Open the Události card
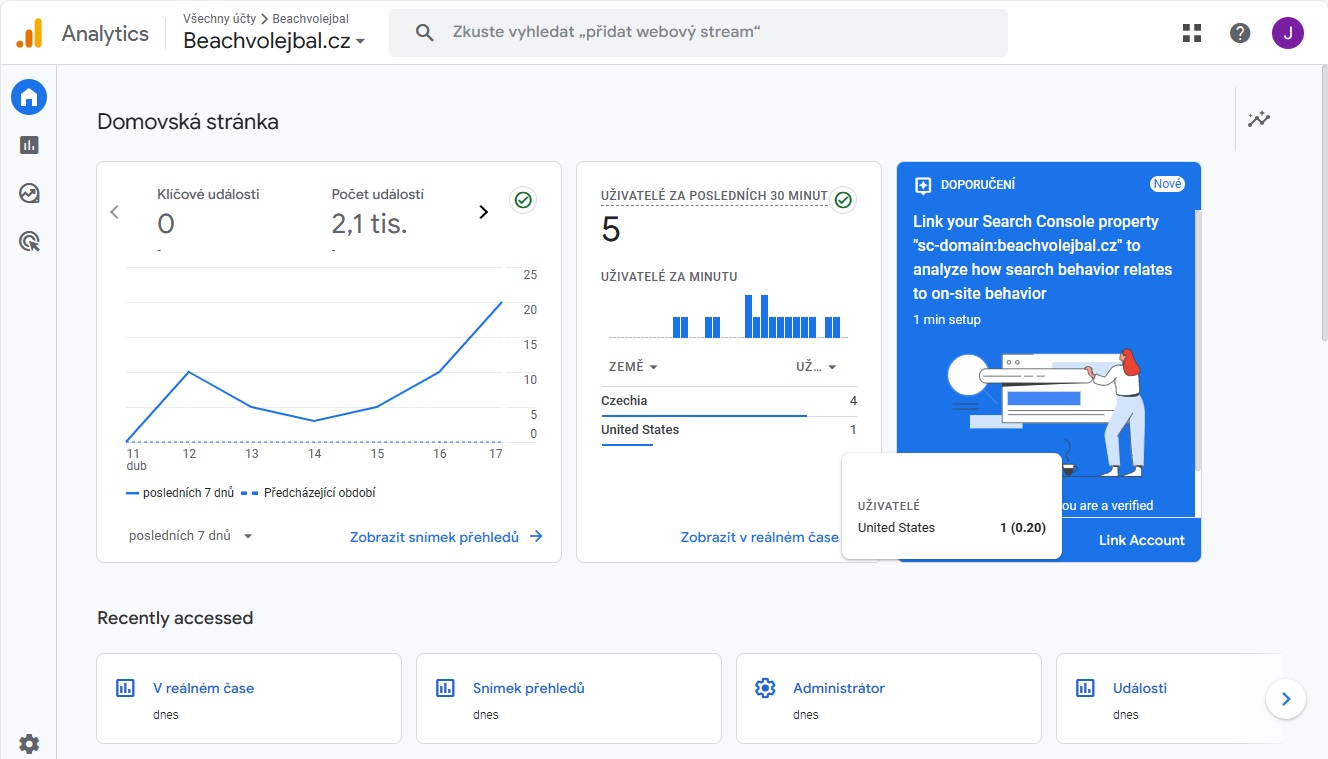The height and width of the screenshot is (759, 1328). 1169,699
